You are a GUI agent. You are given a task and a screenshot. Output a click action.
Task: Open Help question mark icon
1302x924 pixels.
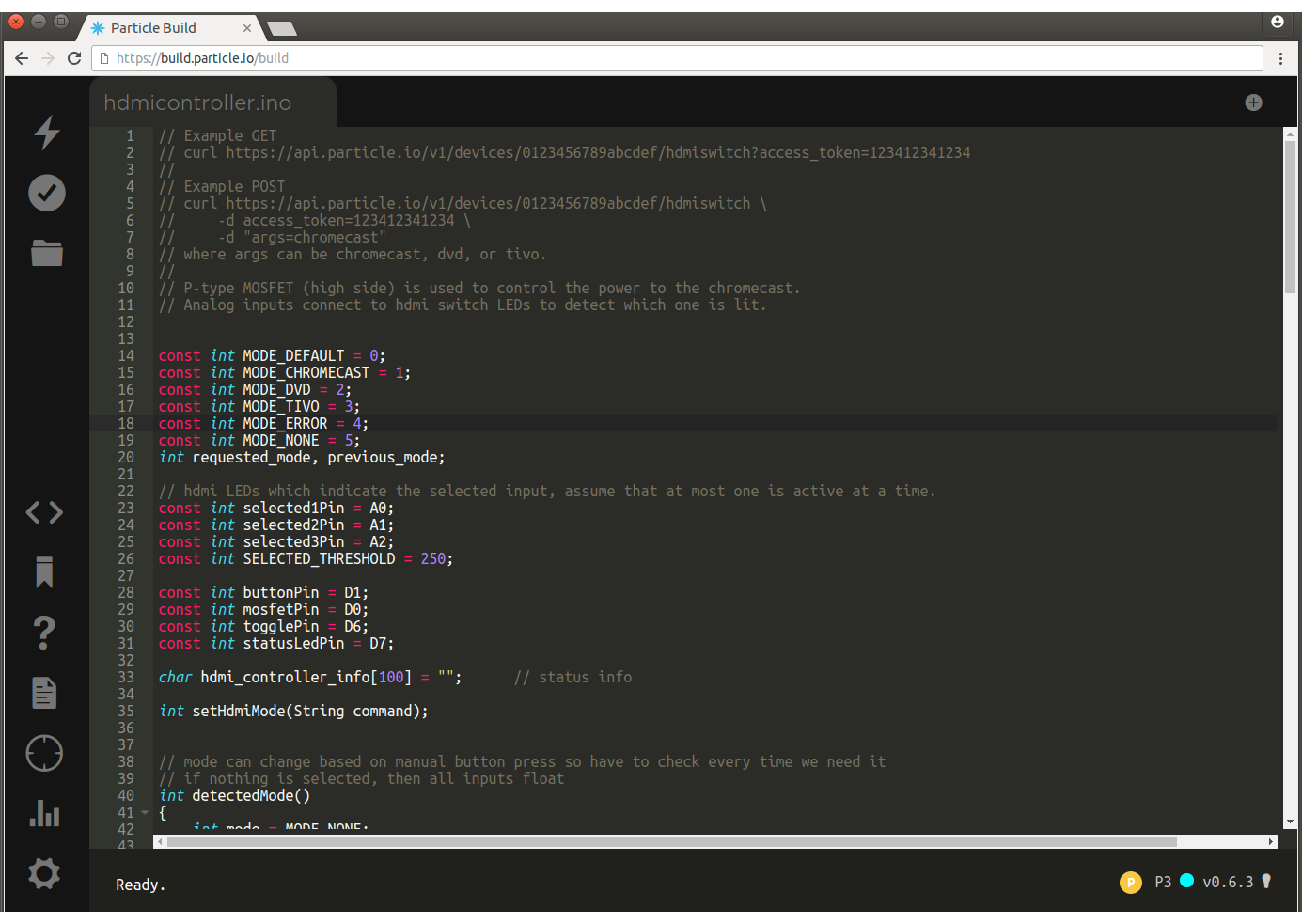coord(44,633)
